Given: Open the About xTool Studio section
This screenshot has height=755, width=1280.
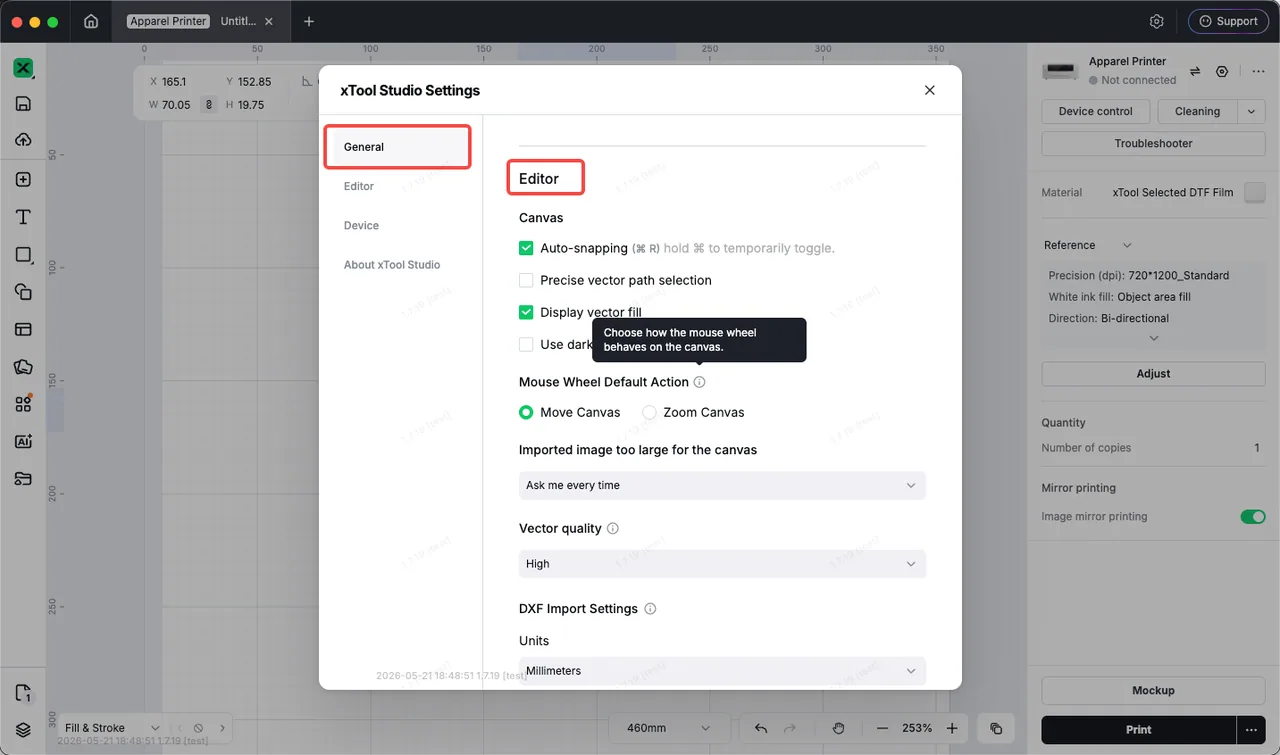Looking at the screenshot, I should pos(392,265).
